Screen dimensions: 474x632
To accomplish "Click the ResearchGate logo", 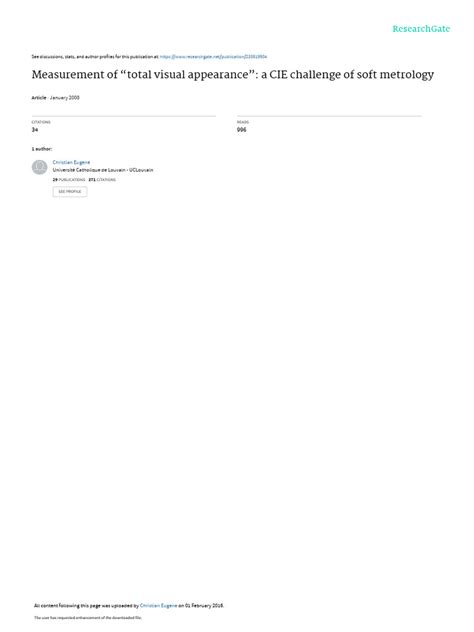I will coord(421,29).
